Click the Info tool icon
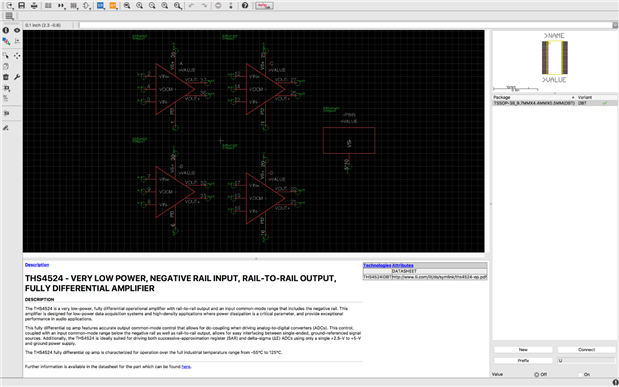Image resolution: width=619 pixels, height=387 pixels. 6,30
